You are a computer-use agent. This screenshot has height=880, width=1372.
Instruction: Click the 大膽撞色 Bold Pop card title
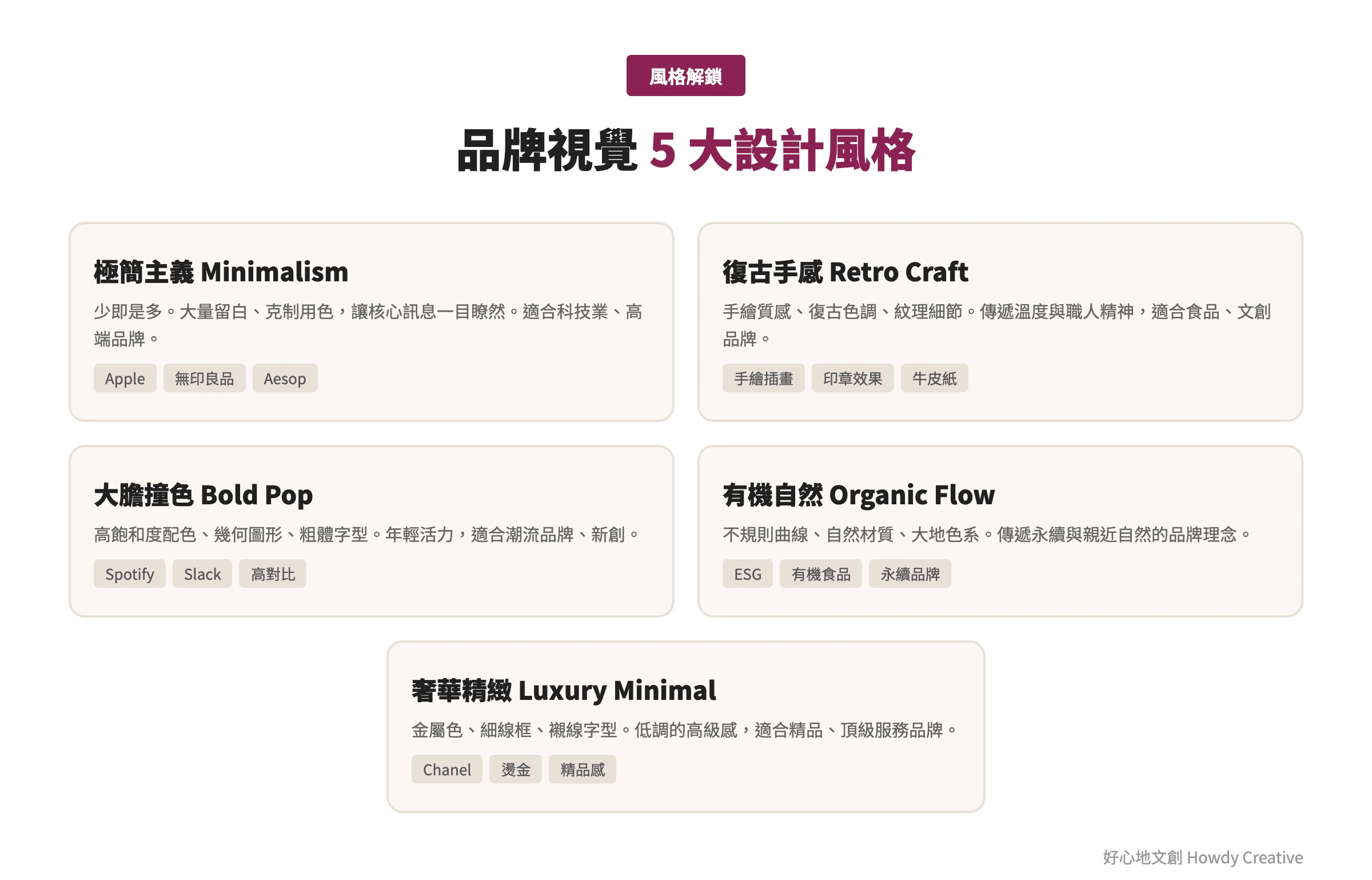pyautogui.click(x=204, y=495)
